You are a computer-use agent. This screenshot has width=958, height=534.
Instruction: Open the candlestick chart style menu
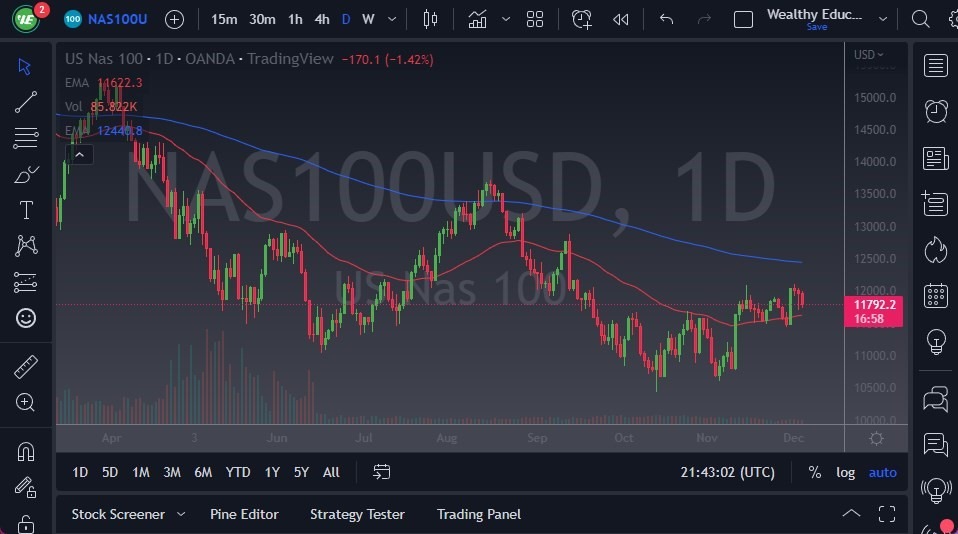tap(430, 20)
